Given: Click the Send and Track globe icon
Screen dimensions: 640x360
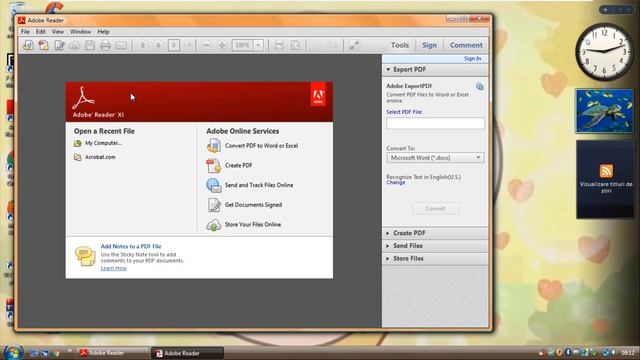Looking at the screenshot, I should tap(213, 185).
